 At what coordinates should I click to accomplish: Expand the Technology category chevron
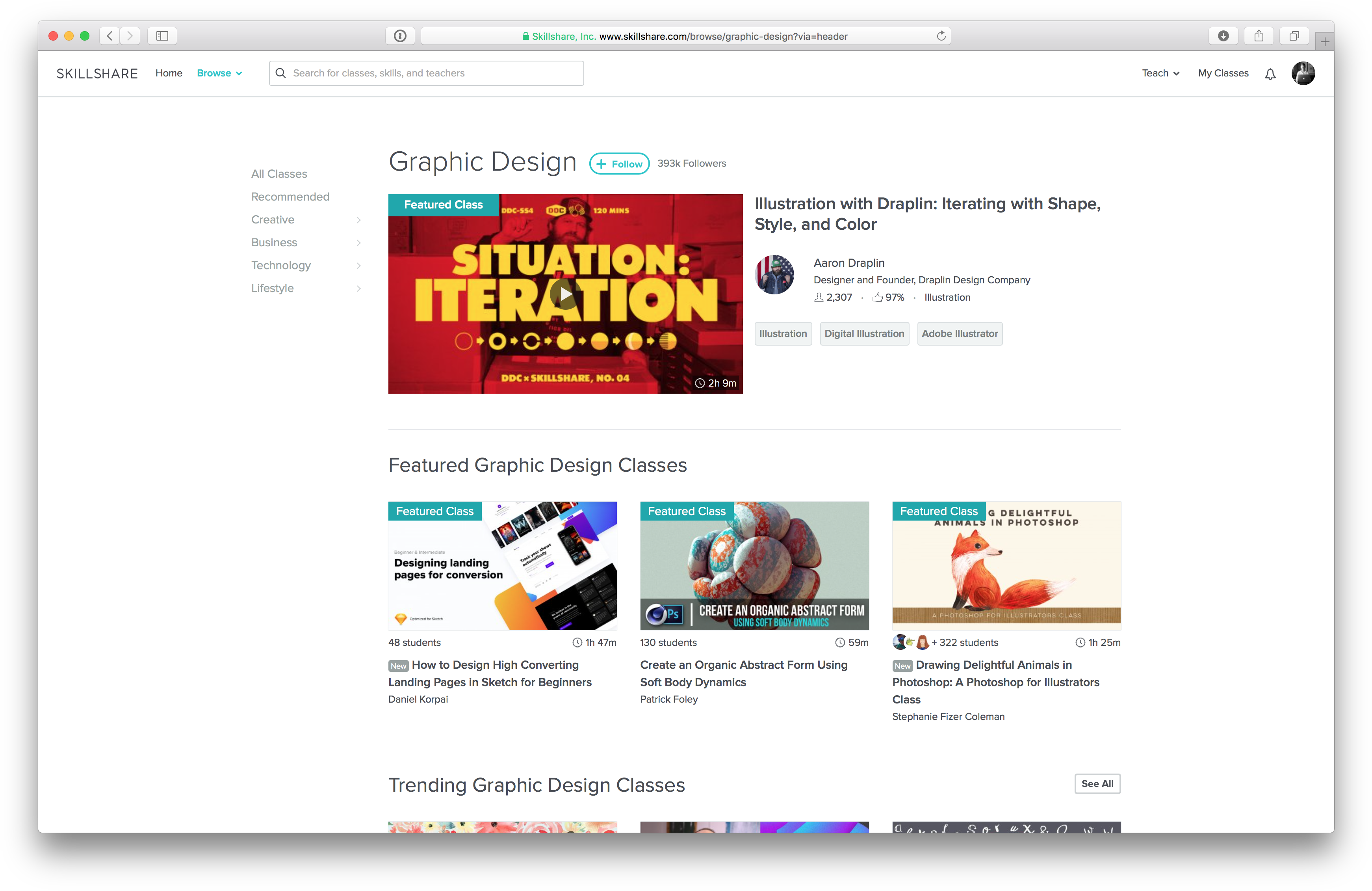(x=358, y=266)
